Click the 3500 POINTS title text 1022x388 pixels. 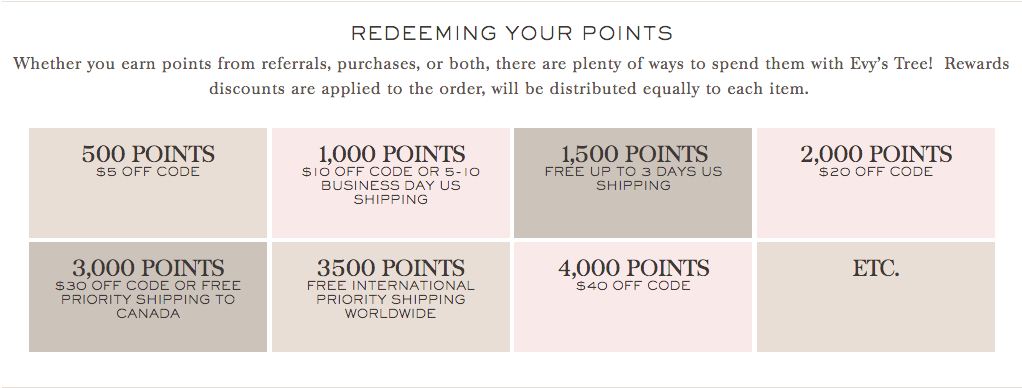pos(391,268)
